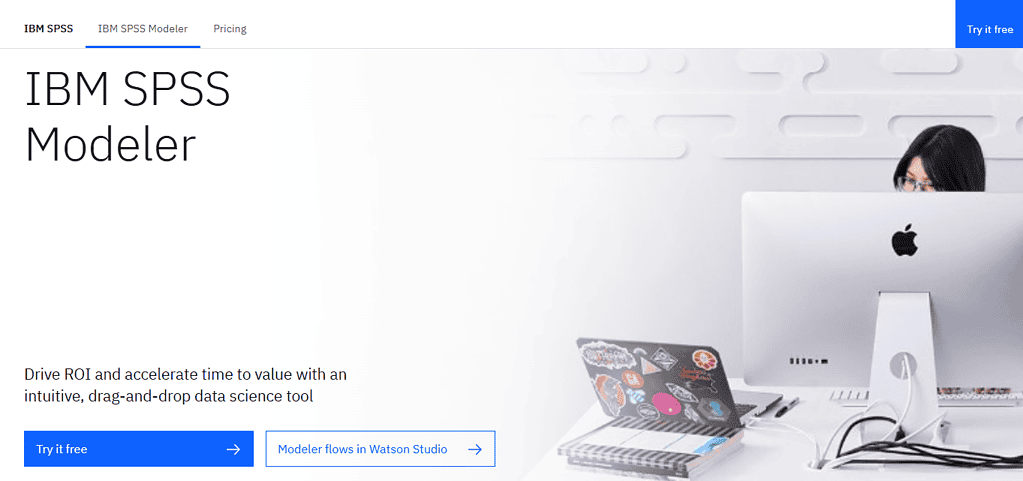The height and width of the screenshot is (481, 1023).
Task: Click the stack of notebooks under the laptop
Action: 651,444
